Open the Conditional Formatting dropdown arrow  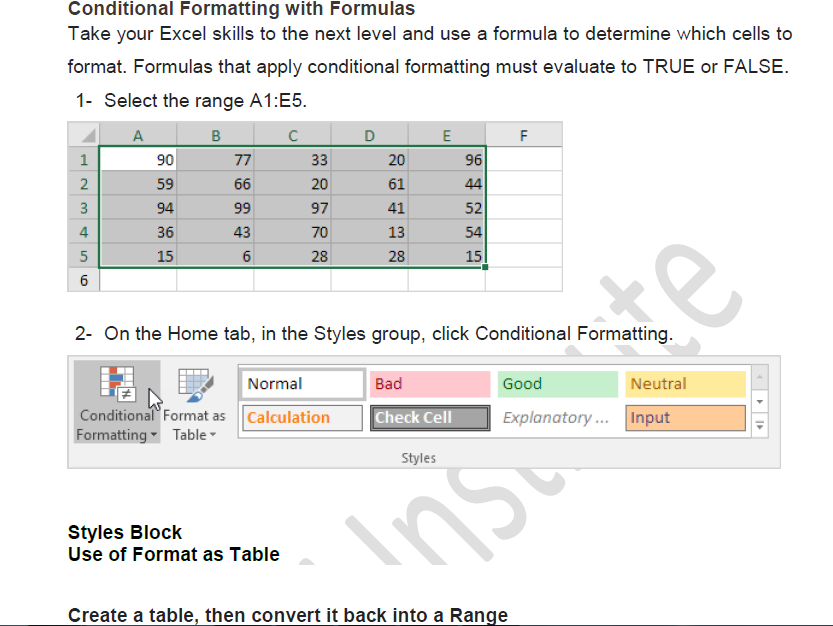click(x=154, y=435)
